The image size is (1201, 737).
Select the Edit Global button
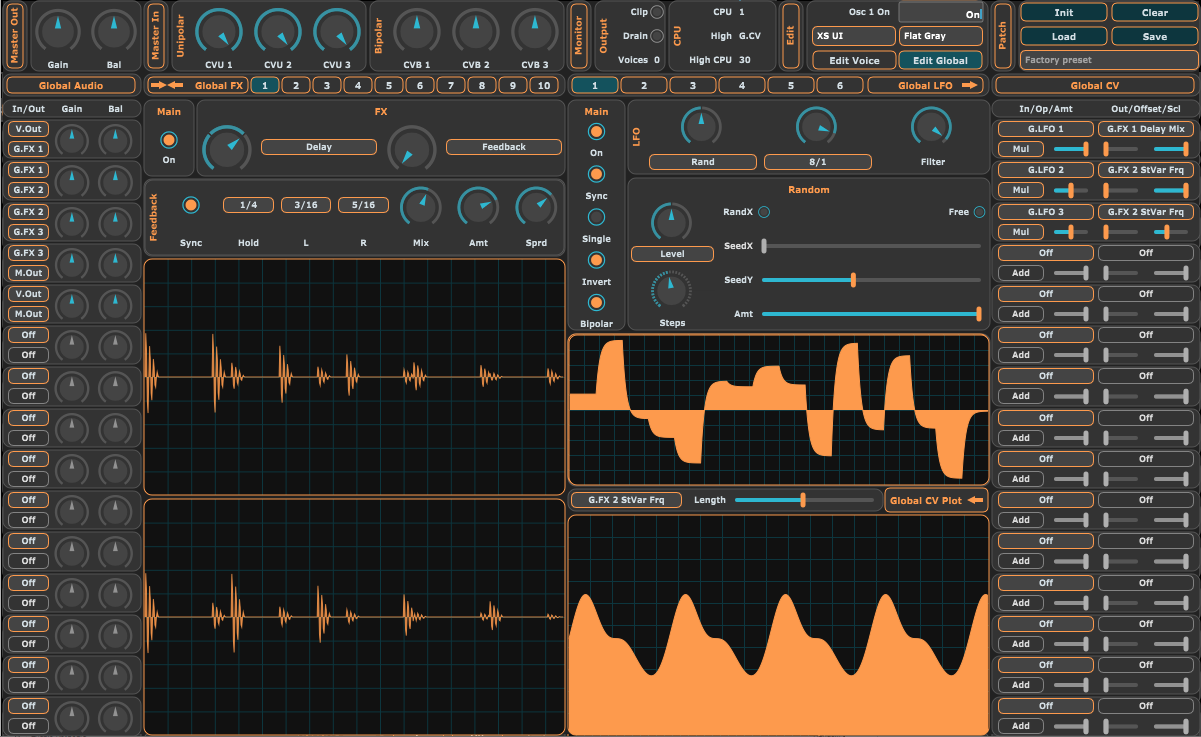(x=940, y=60)
